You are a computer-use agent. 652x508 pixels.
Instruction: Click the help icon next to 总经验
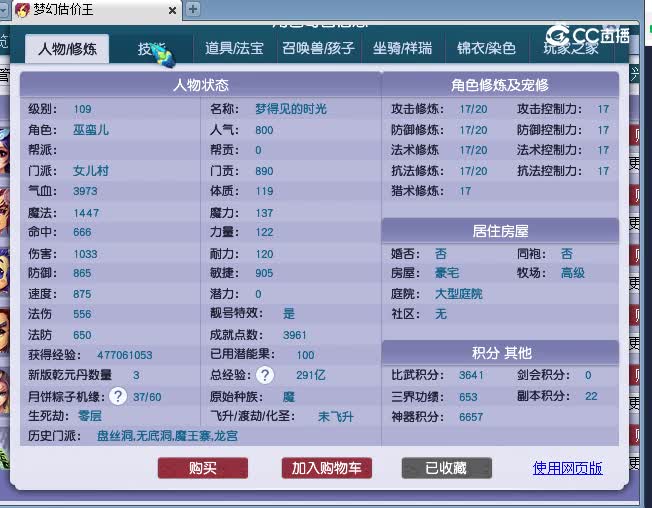pyautogui.click(x=265, y=375)
